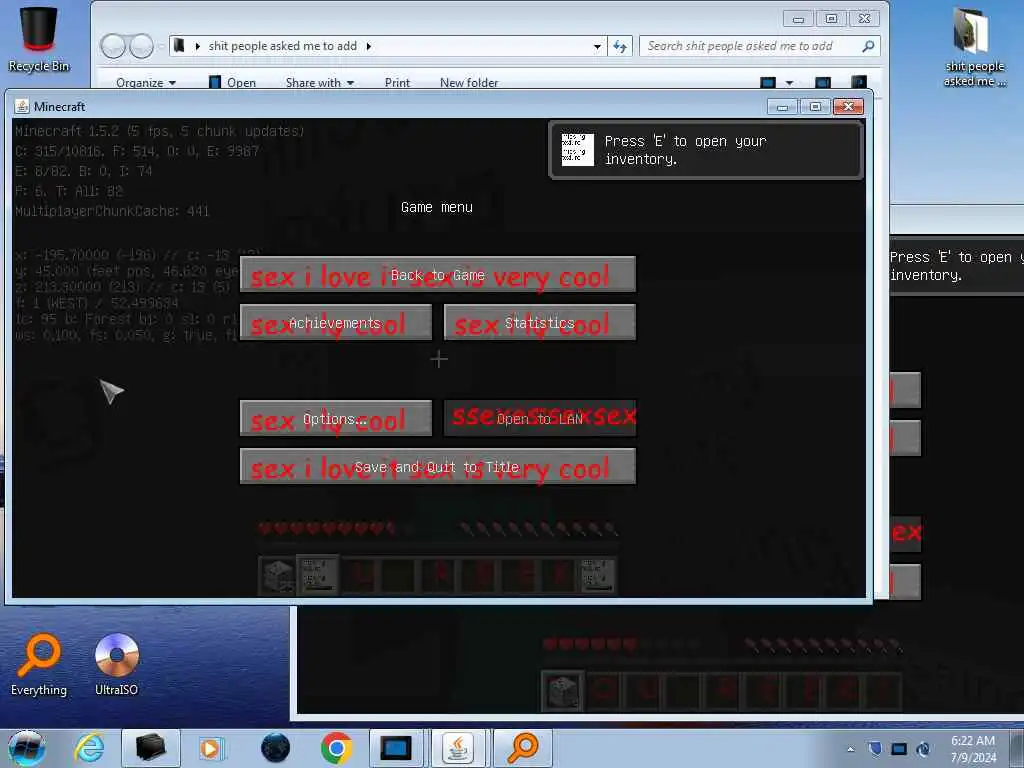This screenshot has height=768, width=1024.
Task: Select first hotbar slot in front Minecraft window
Action: coord(278,575)
